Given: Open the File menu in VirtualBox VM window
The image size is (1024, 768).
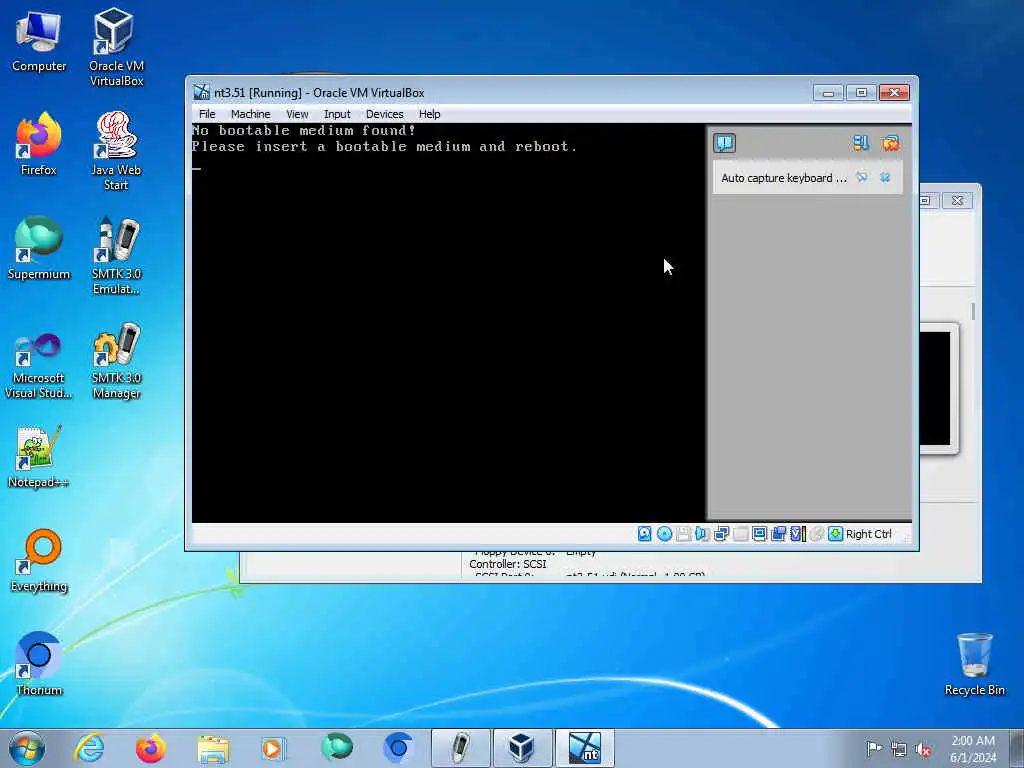Looking at the screenshot, I should pos(207,114).
